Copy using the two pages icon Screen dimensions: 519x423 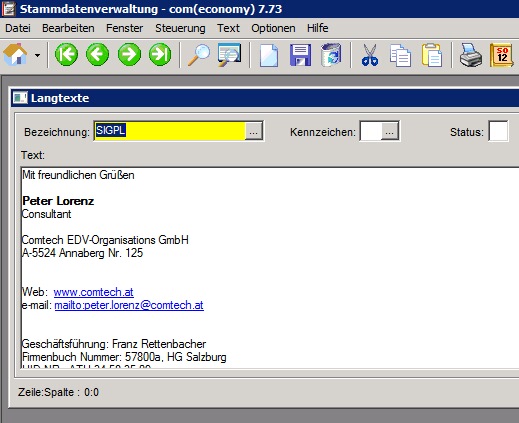(400, 55)
